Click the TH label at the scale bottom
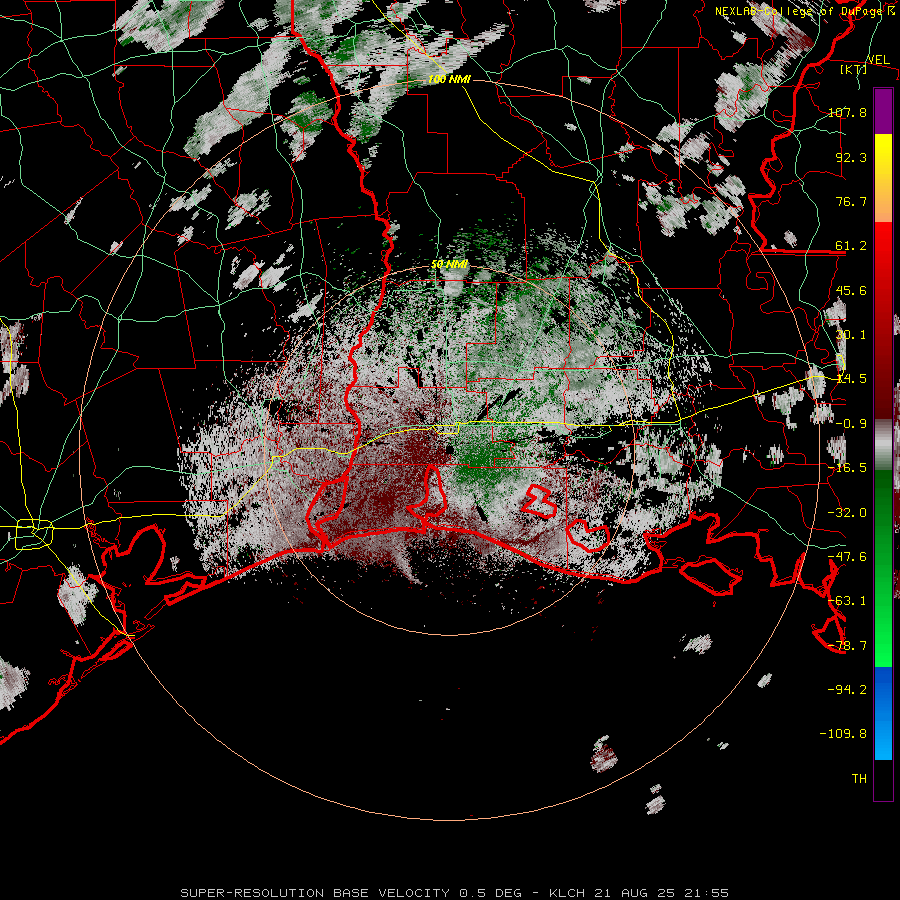900x900 pixels. tap(859, 778)
